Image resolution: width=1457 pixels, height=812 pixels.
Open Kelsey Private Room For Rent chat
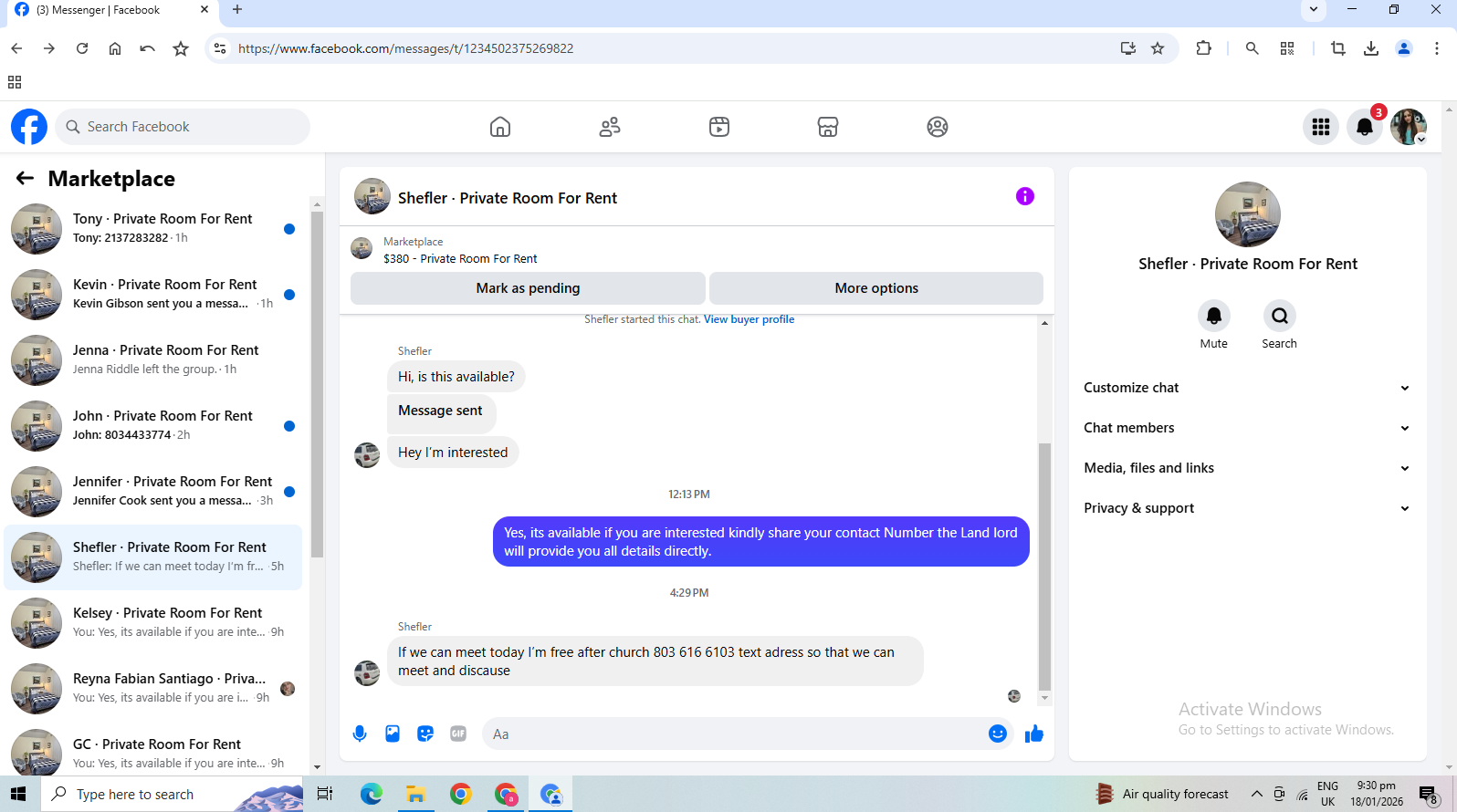[x=153, y=622]
